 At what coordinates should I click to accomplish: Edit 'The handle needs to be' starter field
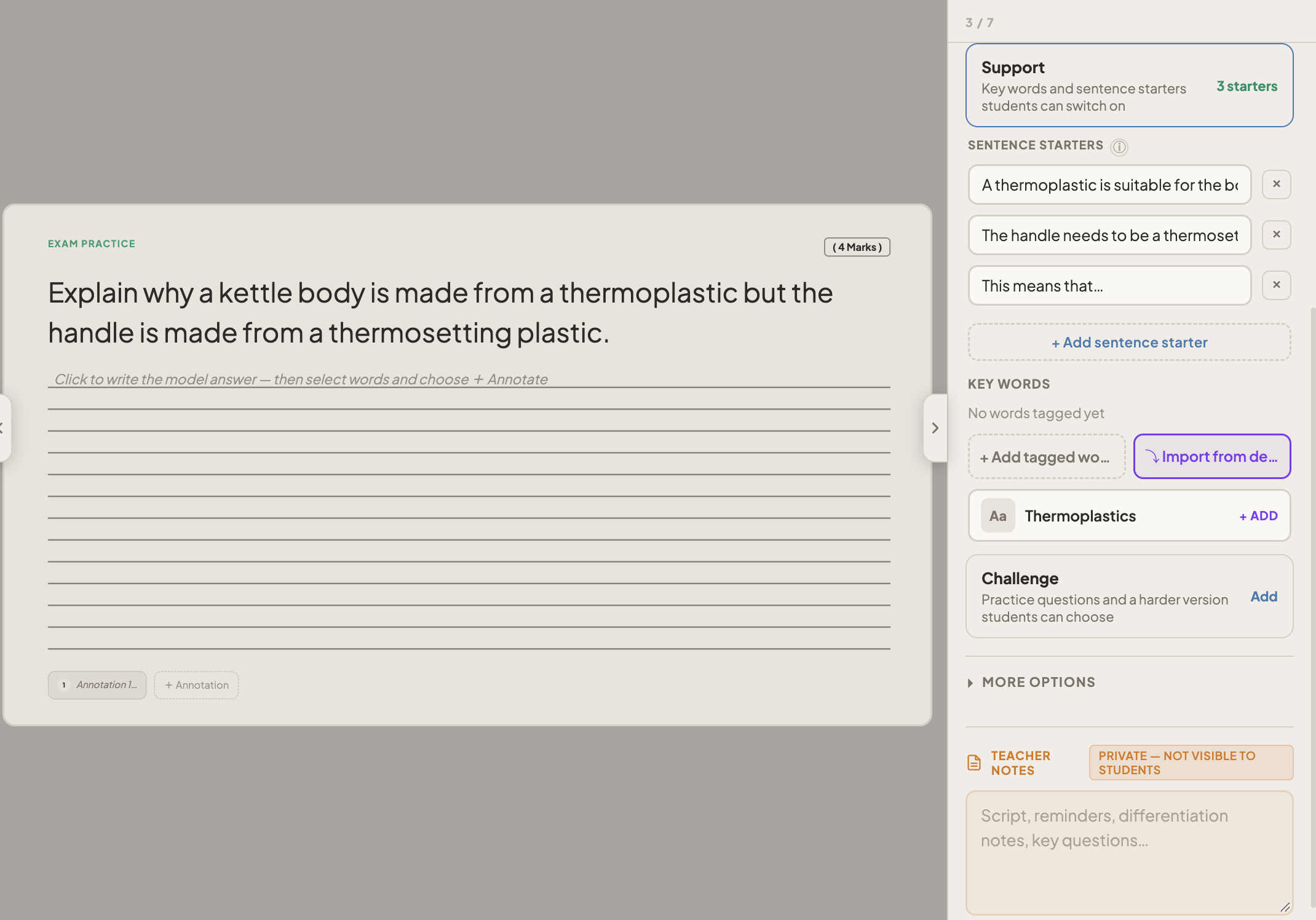(1109, 234)
